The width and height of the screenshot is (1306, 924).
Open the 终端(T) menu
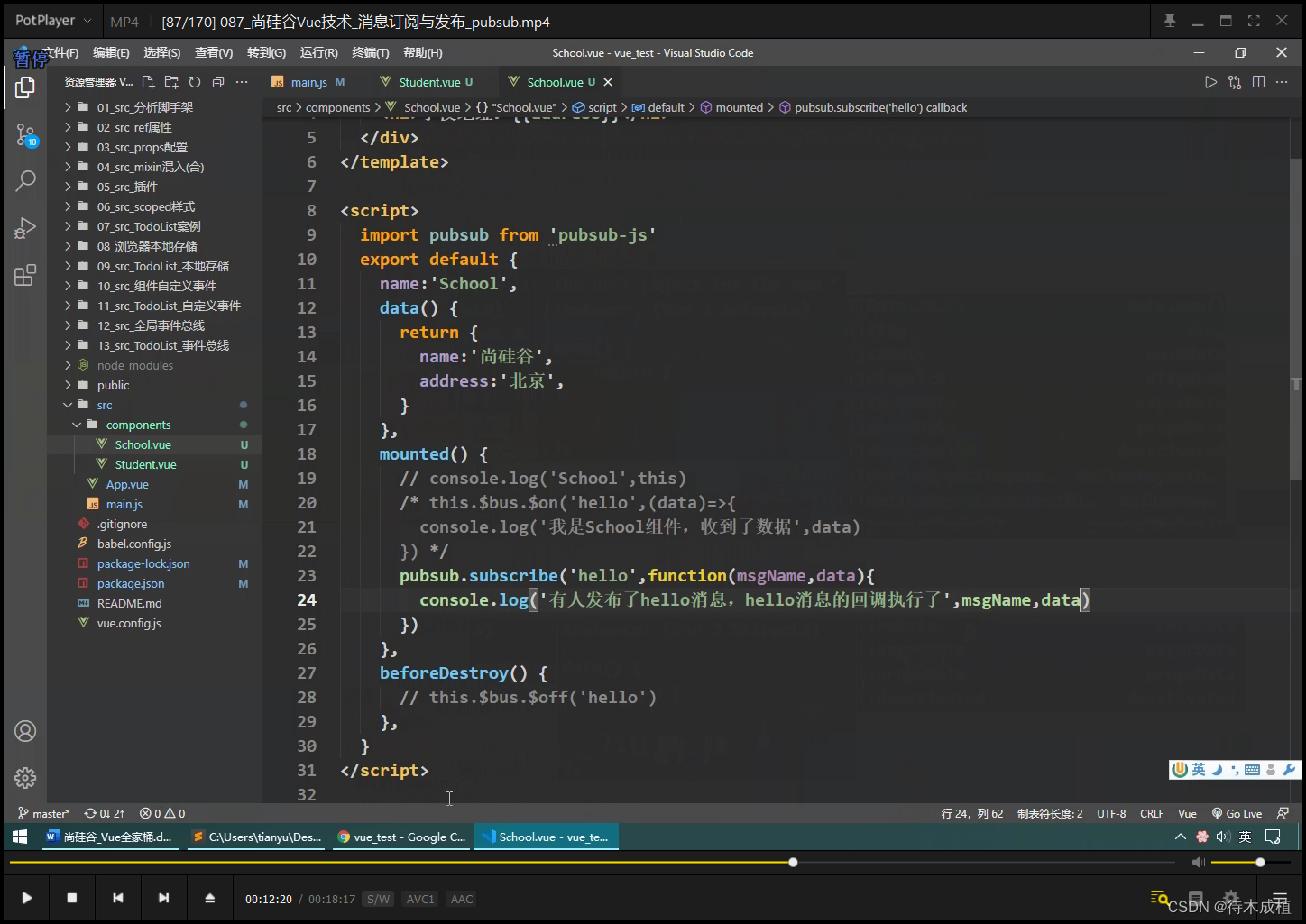tap(371, 53)
